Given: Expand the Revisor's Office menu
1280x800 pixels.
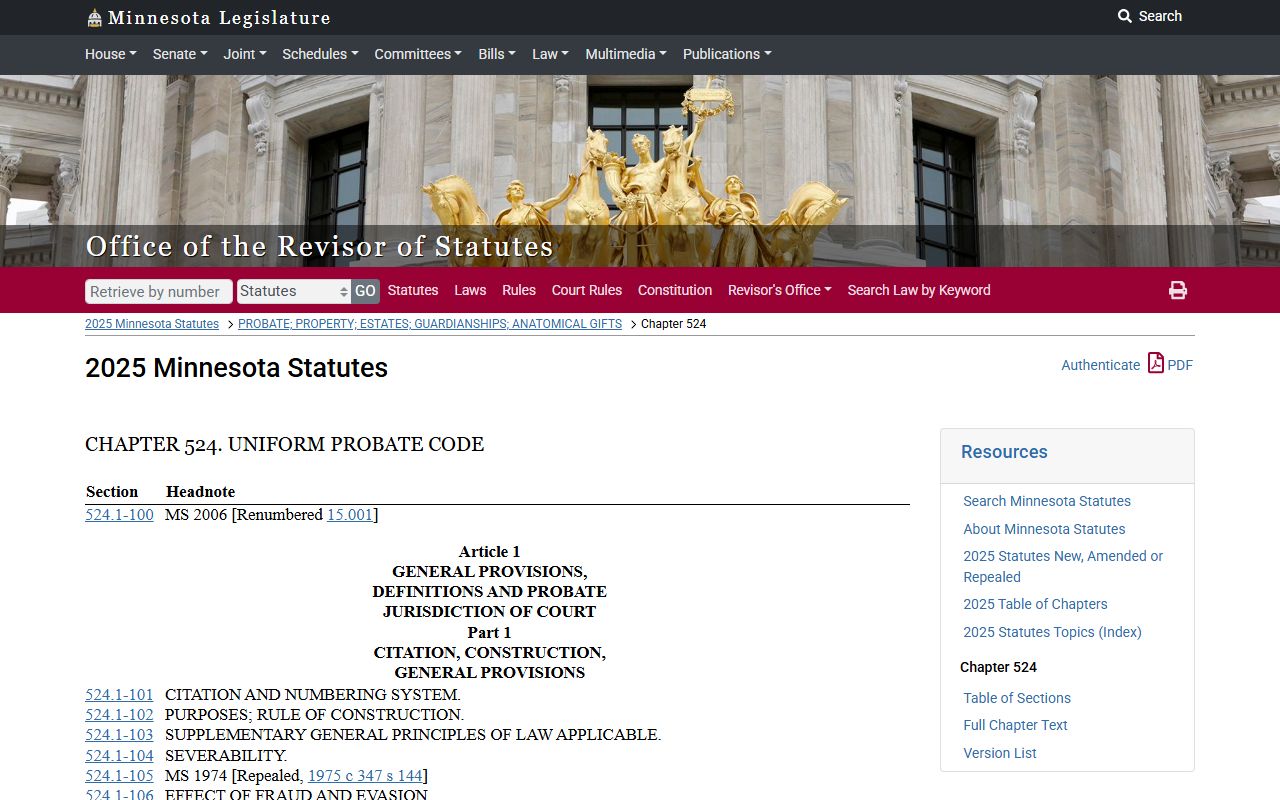Looking at the screenshot, I should click(780, 290).
